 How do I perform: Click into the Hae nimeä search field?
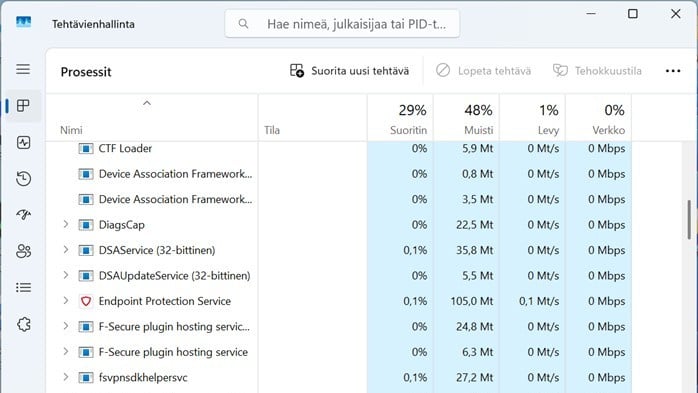pyautogui.click(x=342, y=24)
